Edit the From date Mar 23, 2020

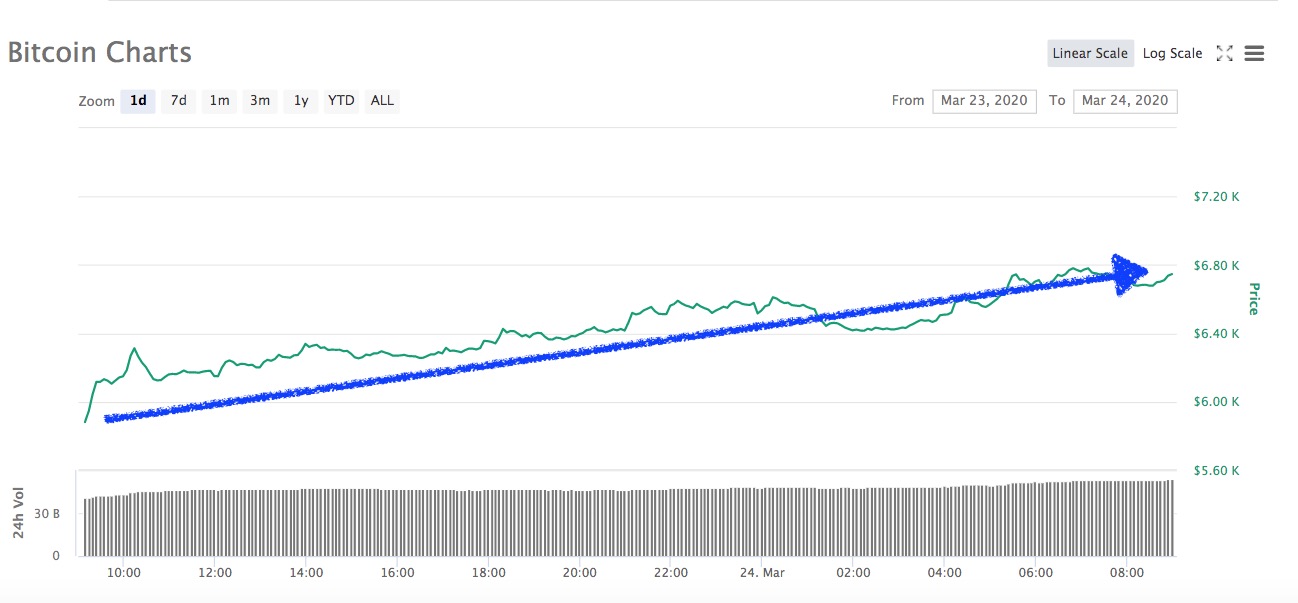tap(984, 101)
